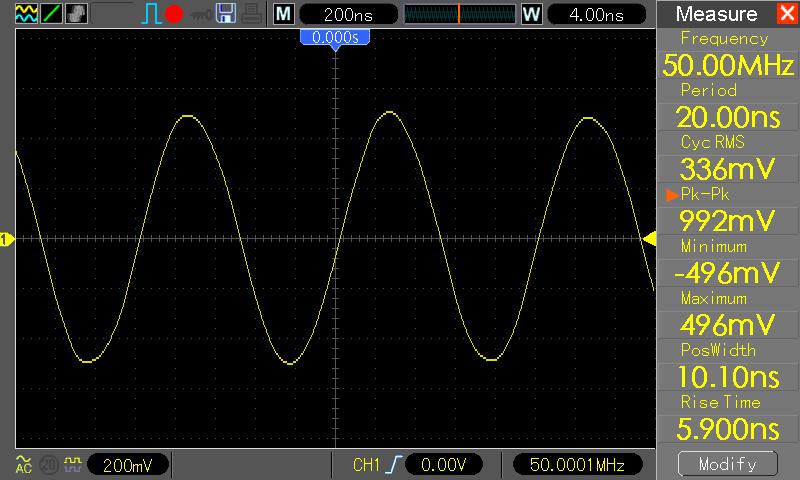Click the blue pulse waveform icon
Viewport: 800px width, 480px height.
coord(151,14)
